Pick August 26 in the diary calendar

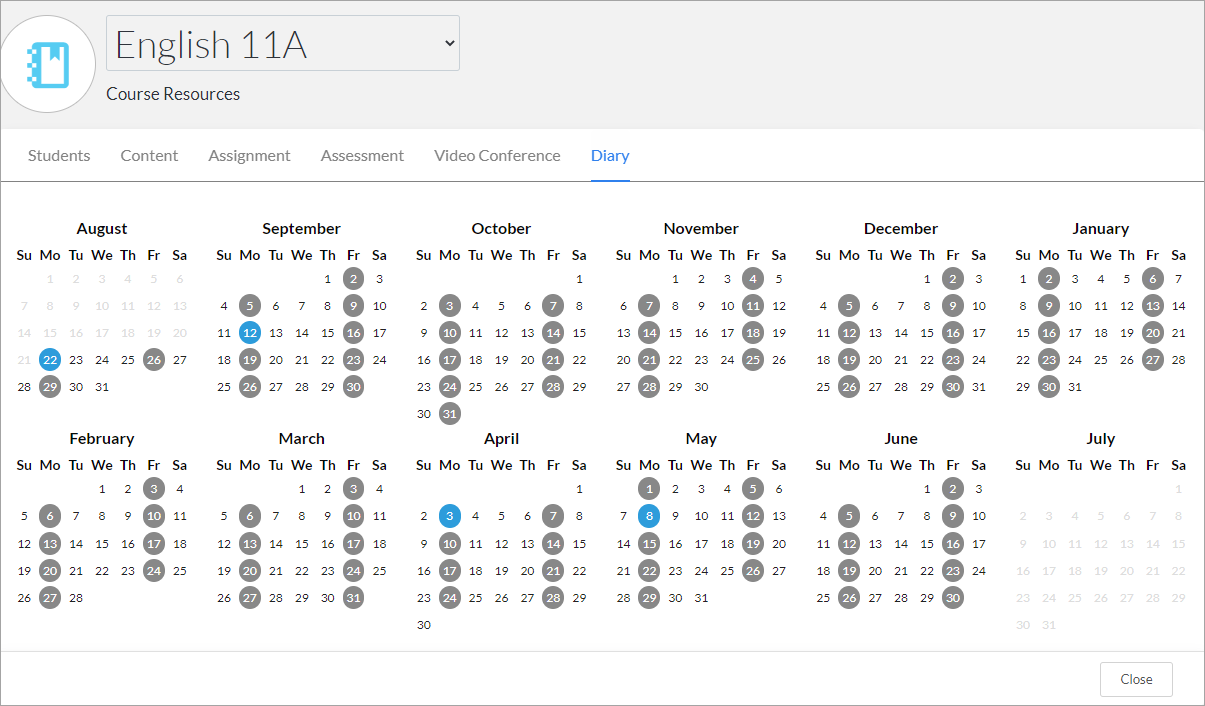pyautogui.click(x=154, y=360)
